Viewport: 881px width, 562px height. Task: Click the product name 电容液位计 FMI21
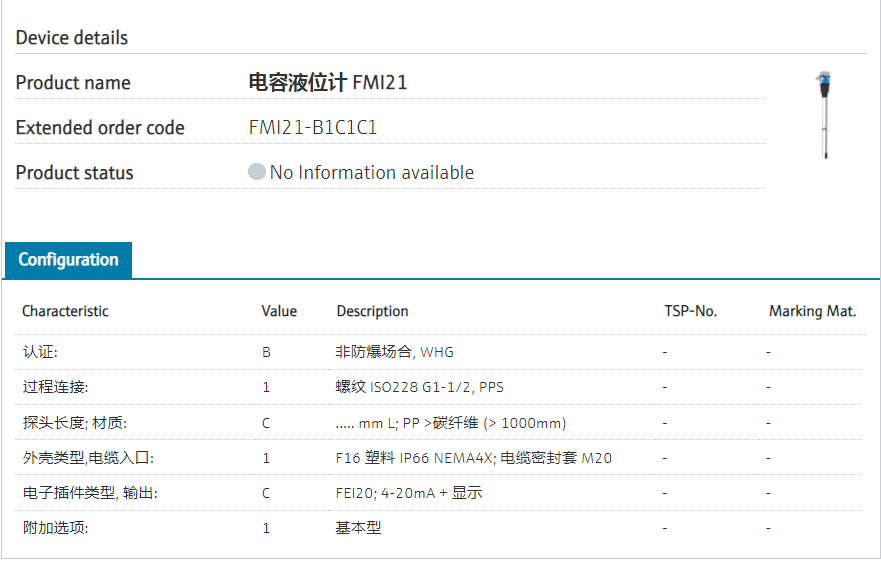click(328, 83)
